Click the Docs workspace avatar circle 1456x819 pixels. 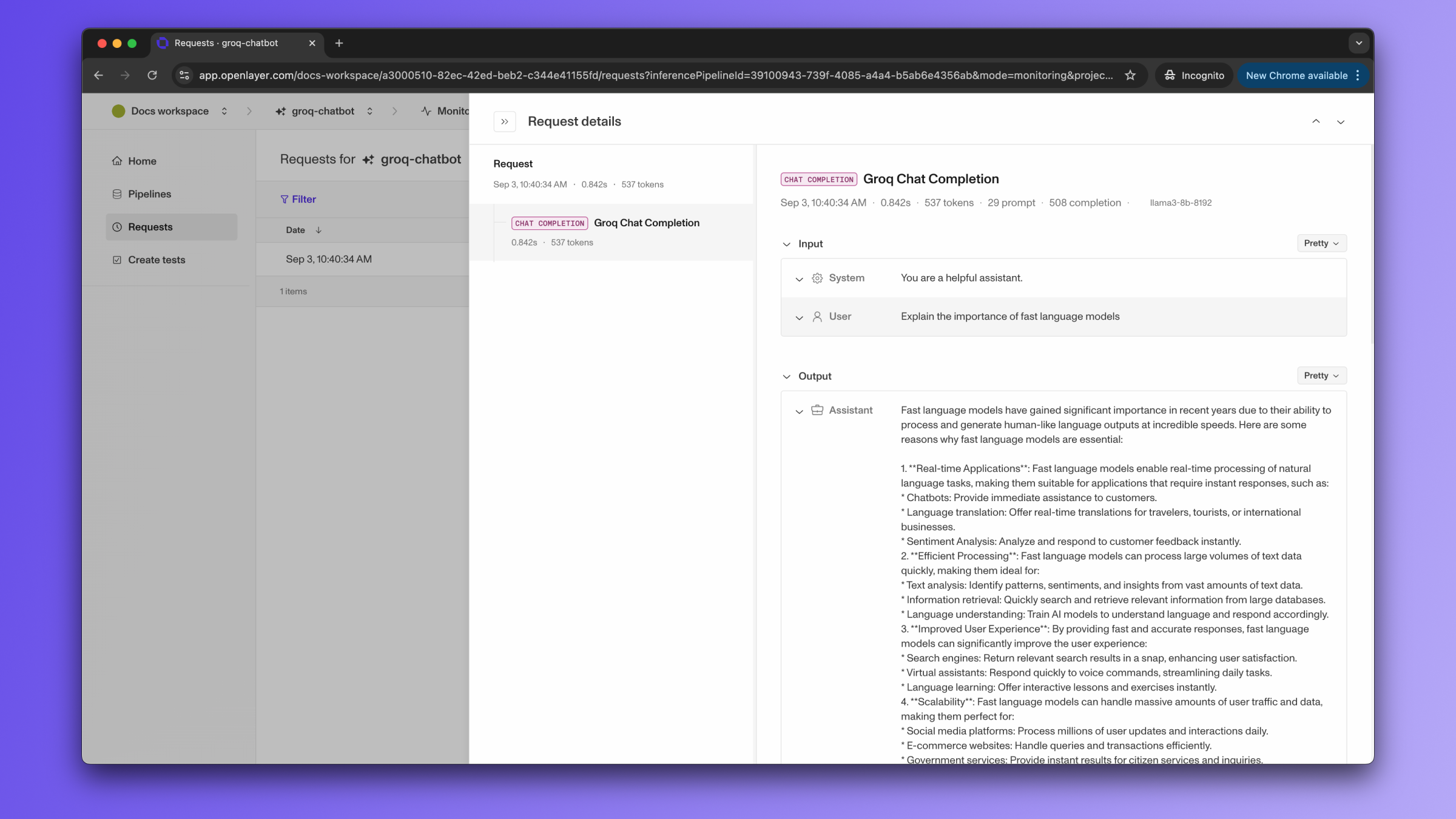coord(118,111)
